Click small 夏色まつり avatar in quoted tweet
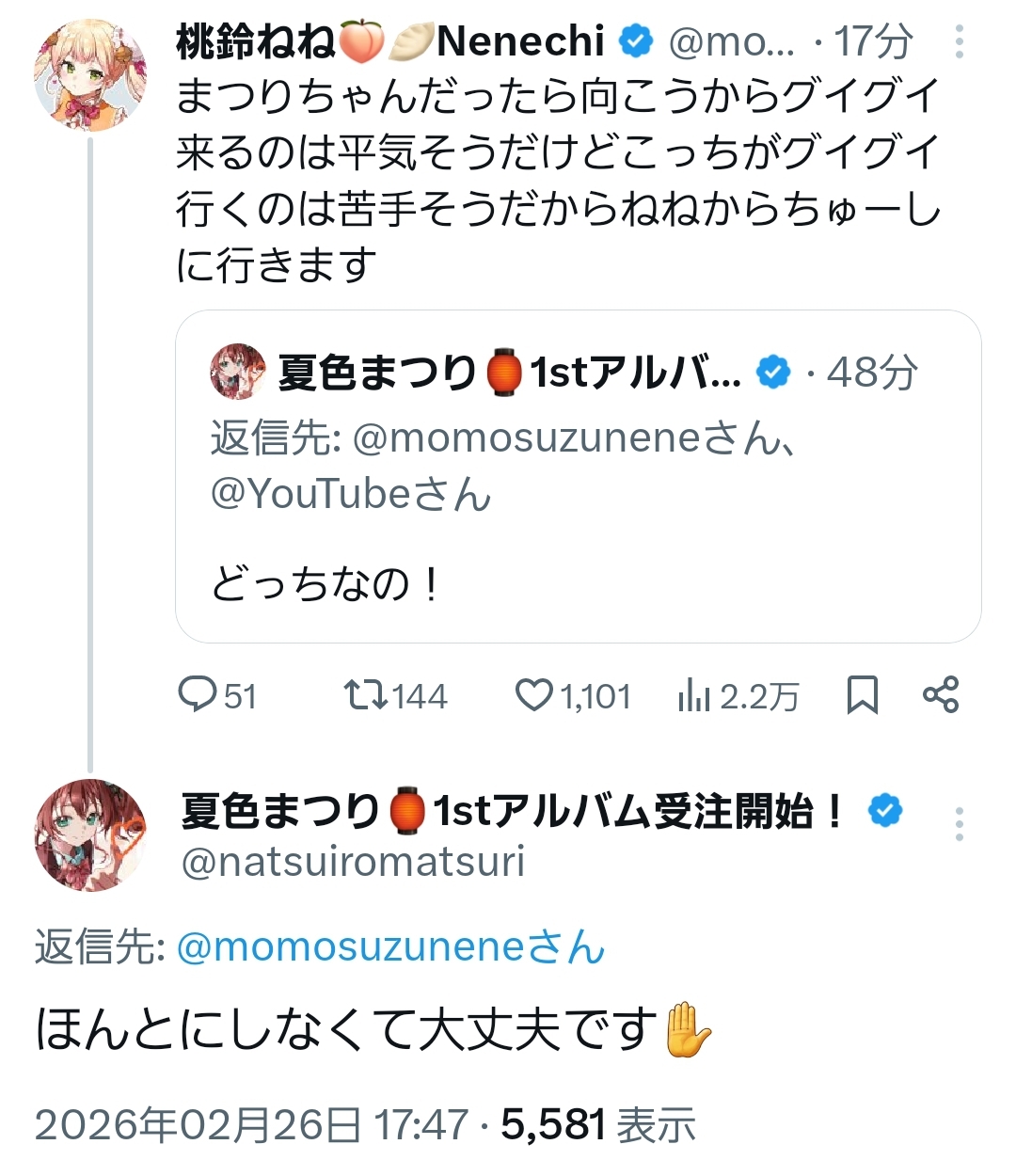The width and height of the screenshot is (1016, 1176). [x=237, y=373]
